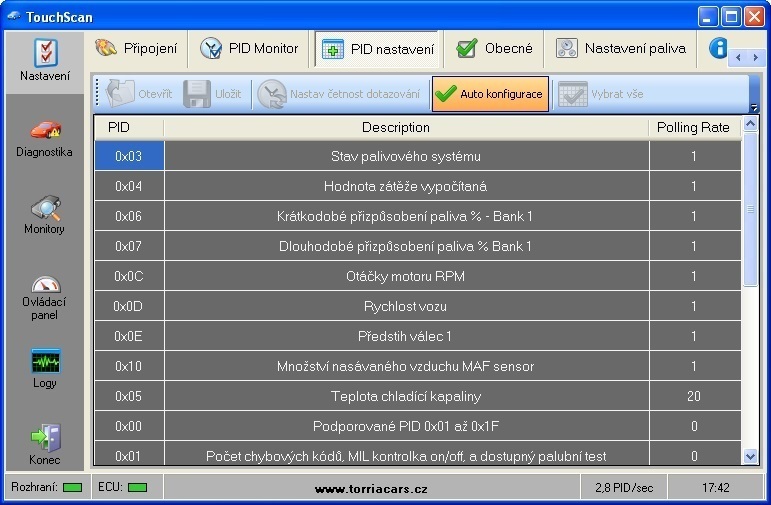Viewport: 771px width, 505px height.
Task: Select PID cell 0x01
Action: coord(129,453)
